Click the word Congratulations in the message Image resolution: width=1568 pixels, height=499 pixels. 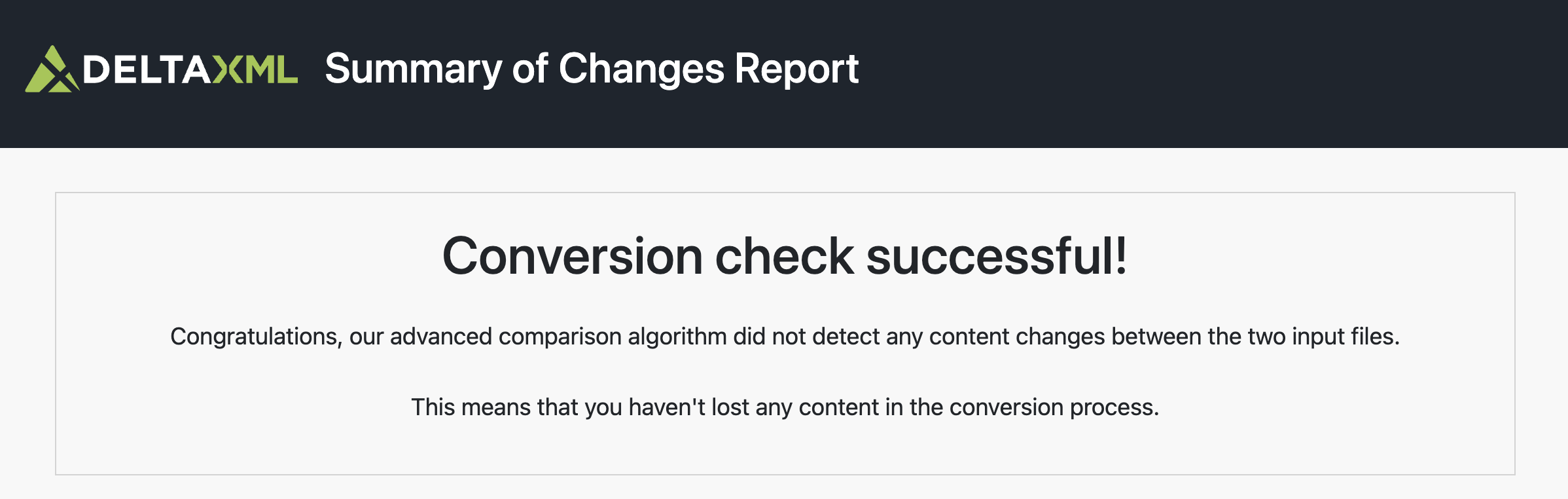coord(254,337)
